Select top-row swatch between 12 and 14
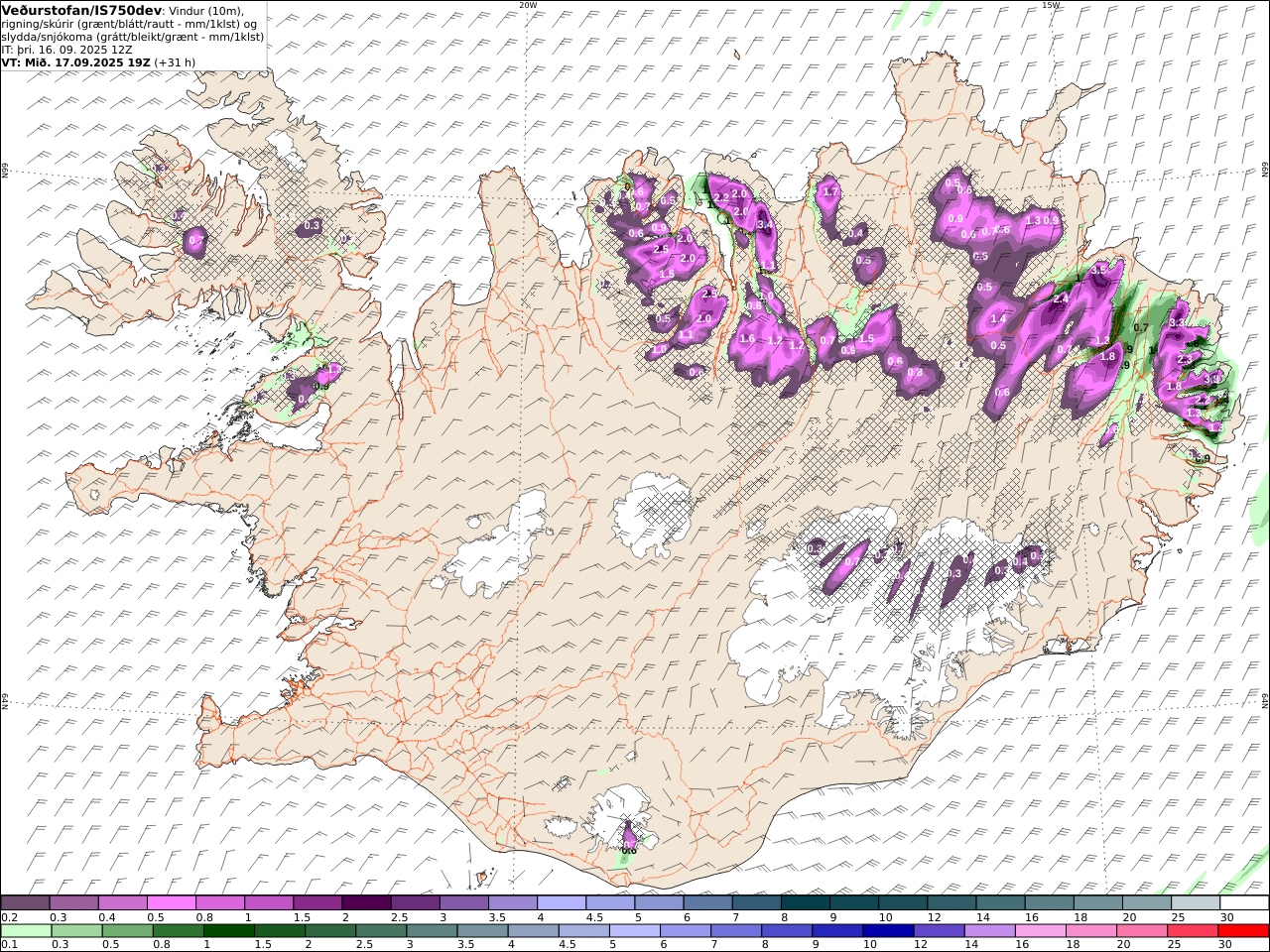This screenshot has width=1270, height=952. 952,903
